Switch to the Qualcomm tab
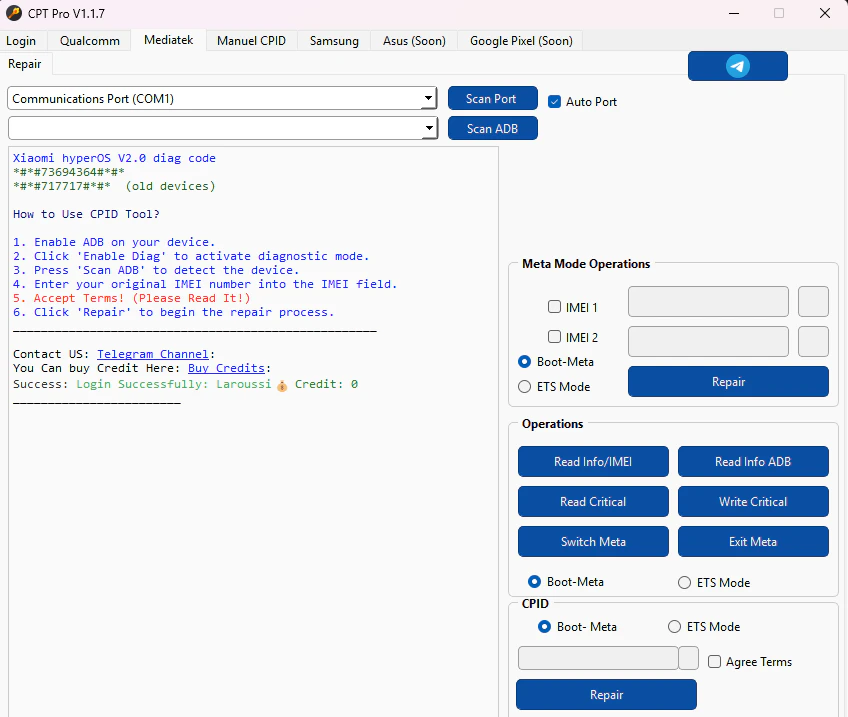This screenshot has height=717, width=848. pos(90,41)
